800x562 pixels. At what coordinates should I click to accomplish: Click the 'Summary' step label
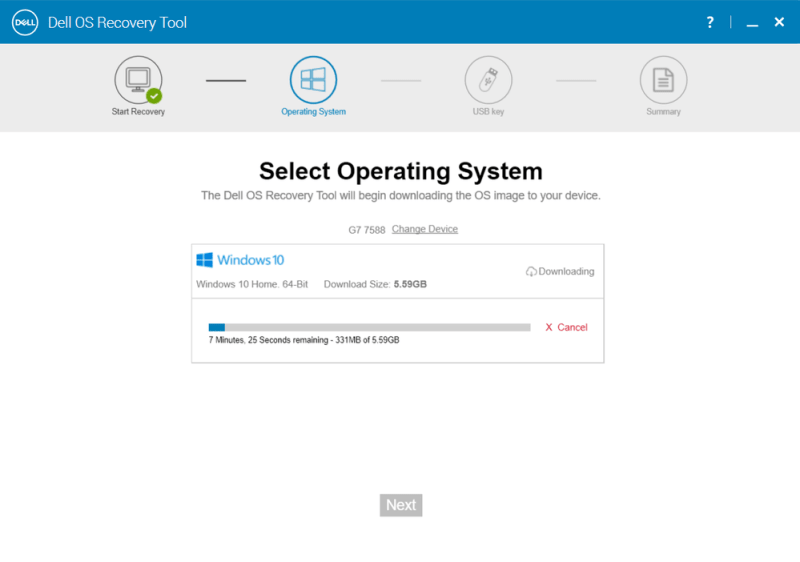coord(663,112)
